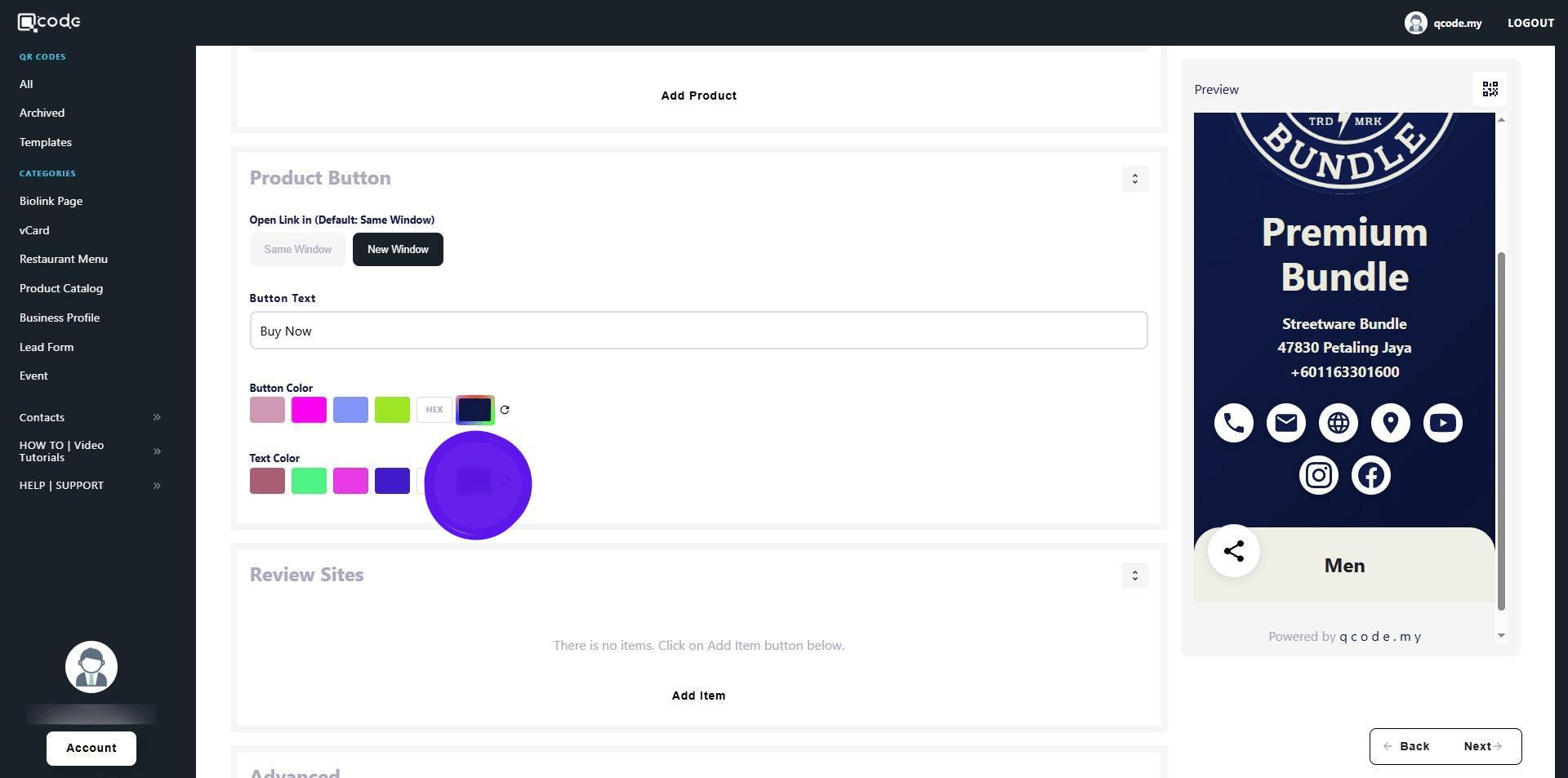Image resolution: width=1568 pixels, height=778 pixels.
Task: Open the user avatar beside qcode.my
Action: click(x=1415, y=23)
